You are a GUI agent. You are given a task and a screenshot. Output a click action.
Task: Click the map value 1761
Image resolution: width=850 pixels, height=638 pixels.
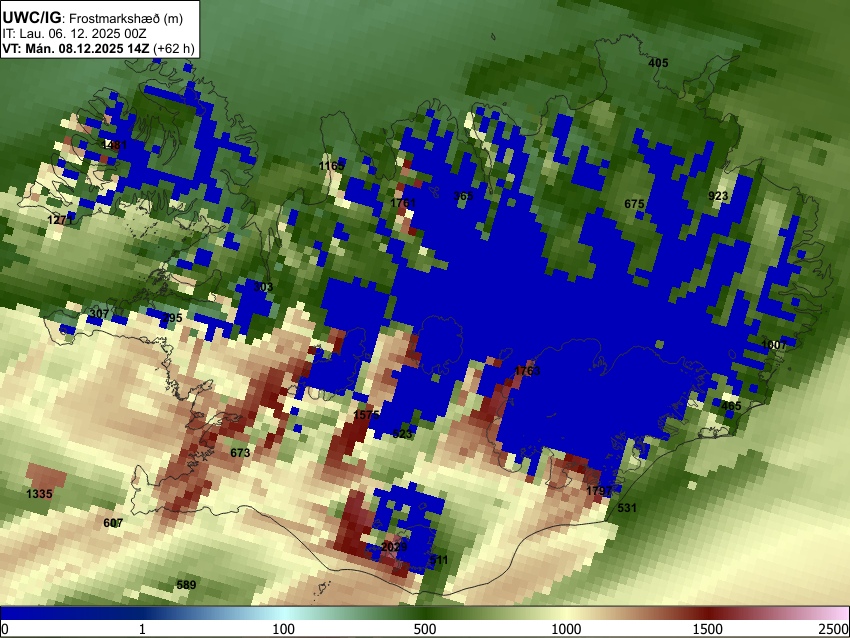pos(403,203)
